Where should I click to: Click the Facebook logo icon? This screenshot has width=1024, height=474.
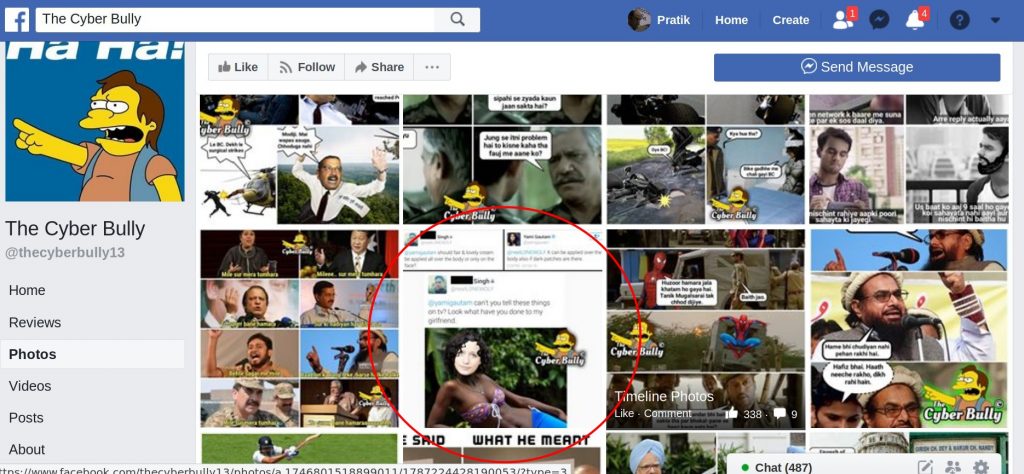point(17,20)
